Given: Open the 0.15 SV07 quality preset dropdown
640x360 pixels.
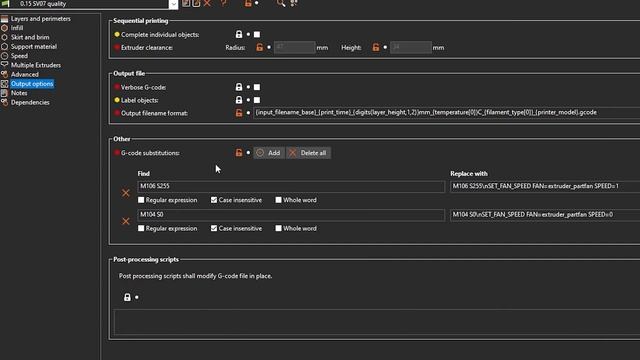Looking at the screenshot, I should coord(173,4).
